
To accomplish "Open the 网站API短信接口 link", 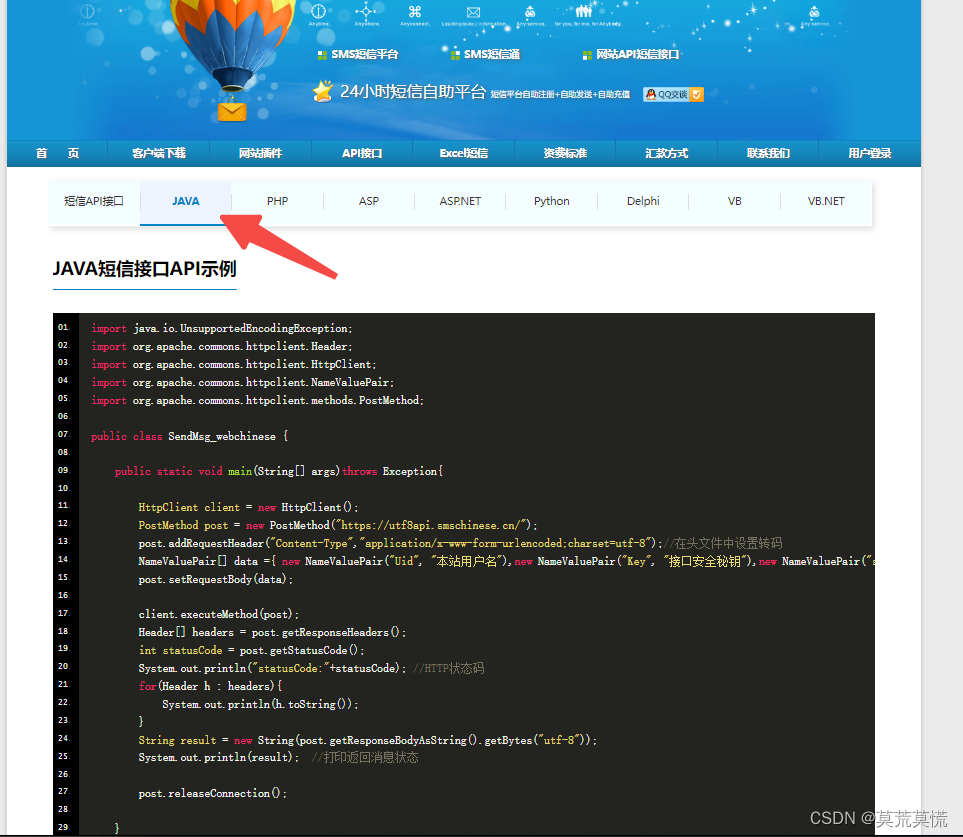I will click(x=637, y=55).
